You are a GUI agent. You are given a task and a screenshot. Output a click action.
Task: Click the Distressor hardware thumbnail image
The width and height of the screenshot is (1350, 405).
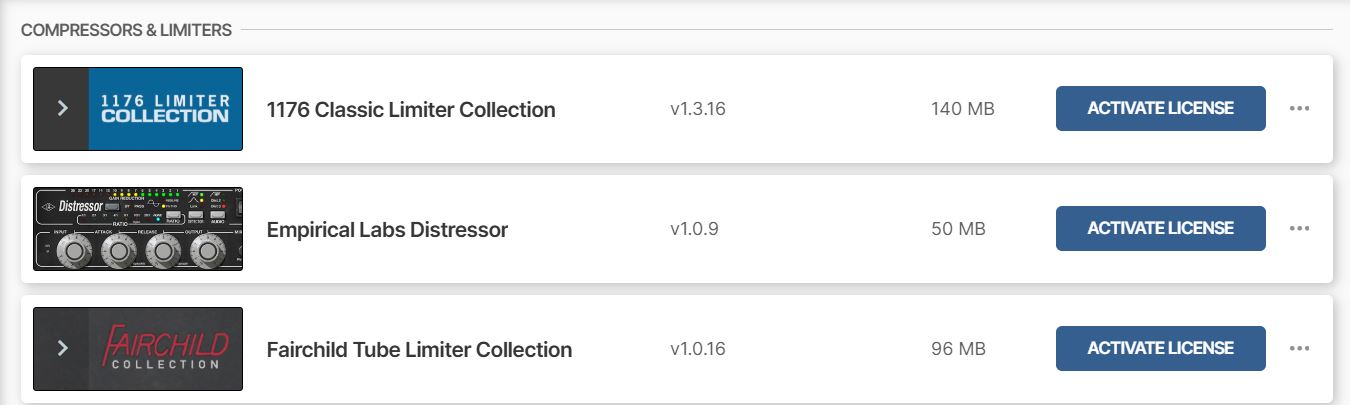pos(138,228)
